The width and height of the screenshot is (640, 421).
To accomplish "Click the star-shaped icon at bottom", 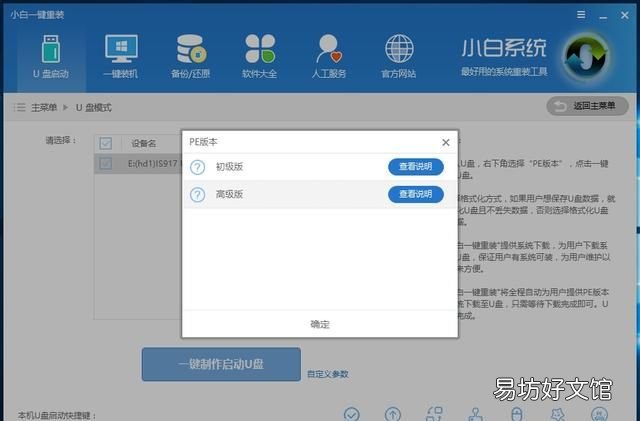I will click(558, 414).
